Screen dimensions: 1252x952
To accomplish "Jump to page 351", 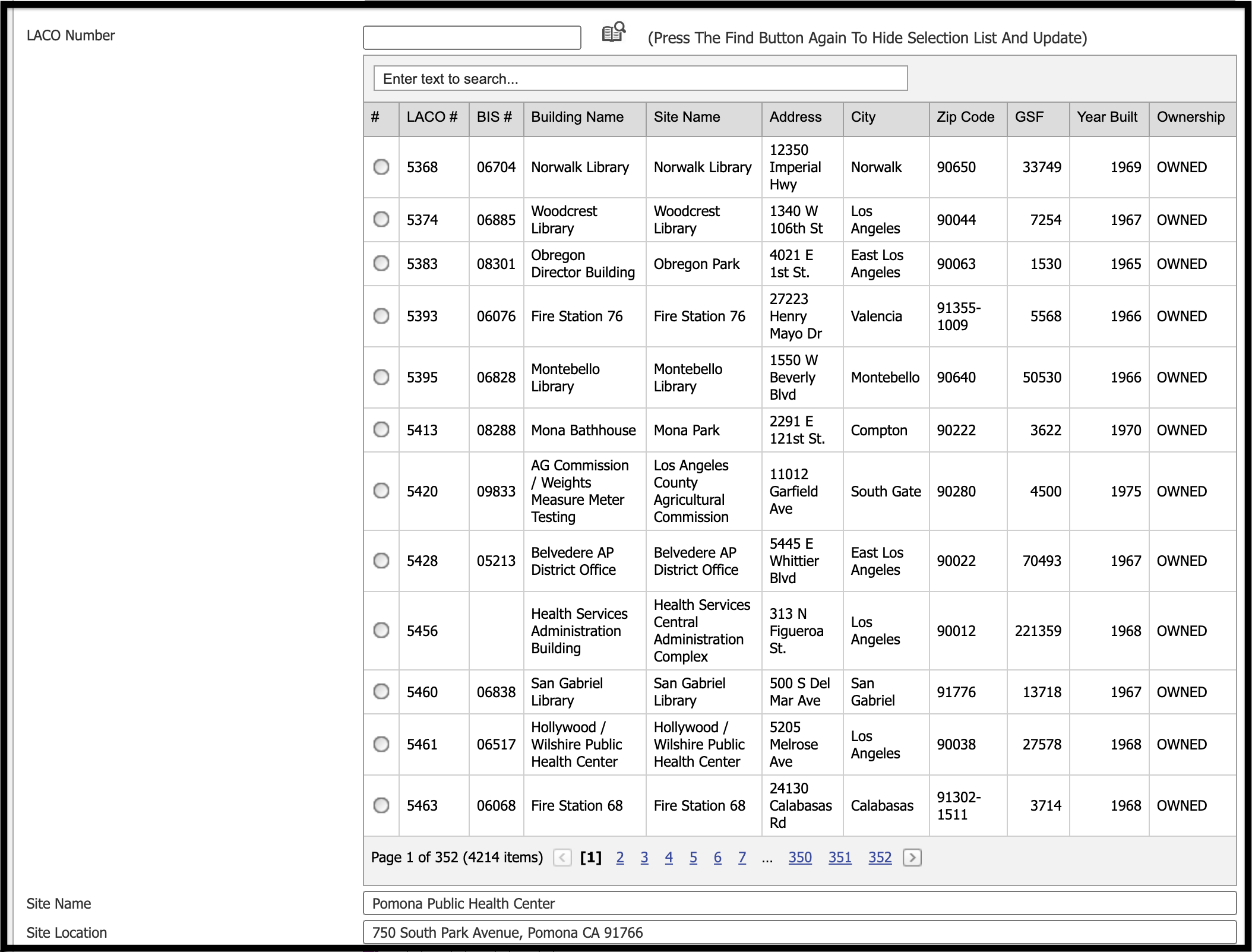I will [x=840, y=858].
